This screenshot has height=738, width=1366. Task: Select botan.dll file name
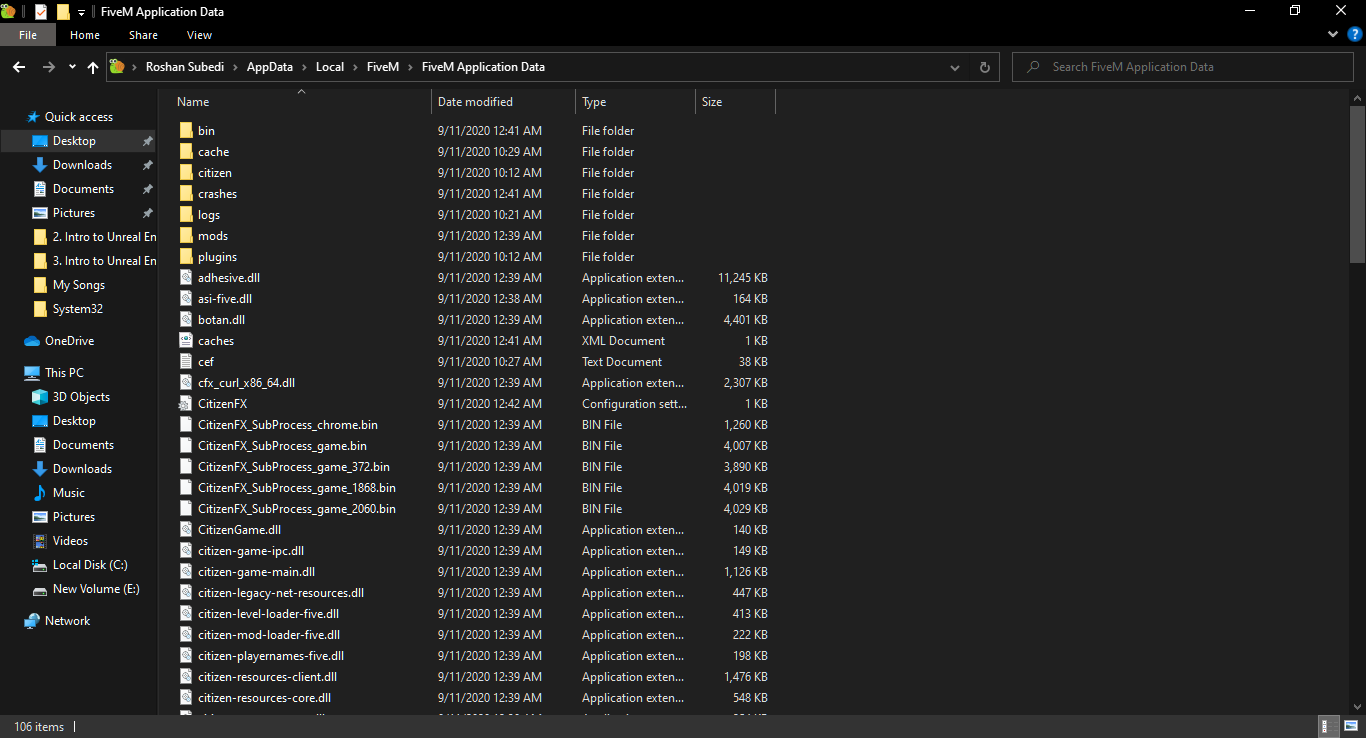[221, 320]
